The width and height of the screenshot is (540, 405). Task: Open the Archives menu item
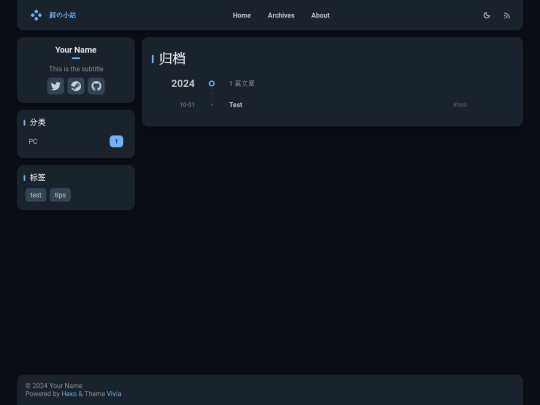(x=281, y=15)
